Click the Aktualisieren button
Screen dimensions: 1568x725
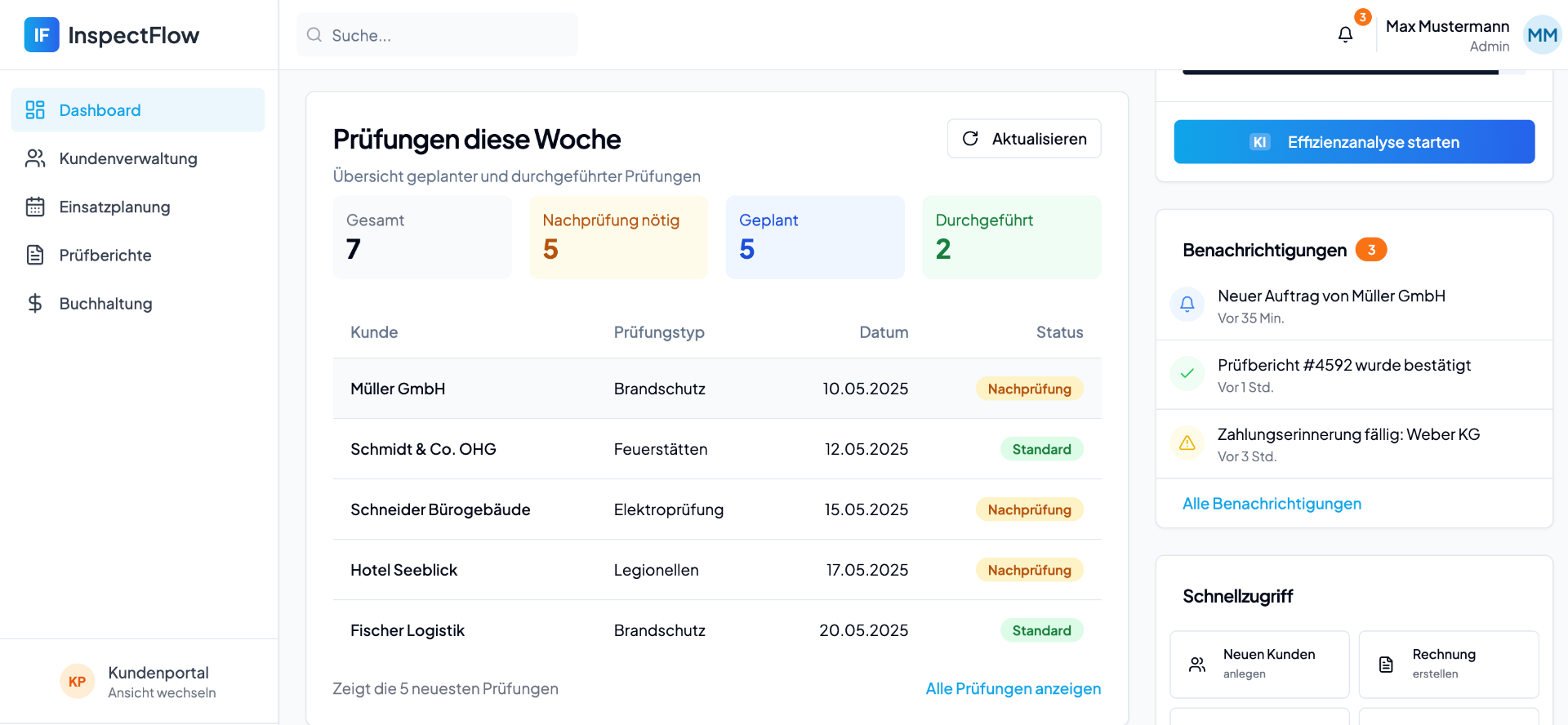tap(1024, 139)
